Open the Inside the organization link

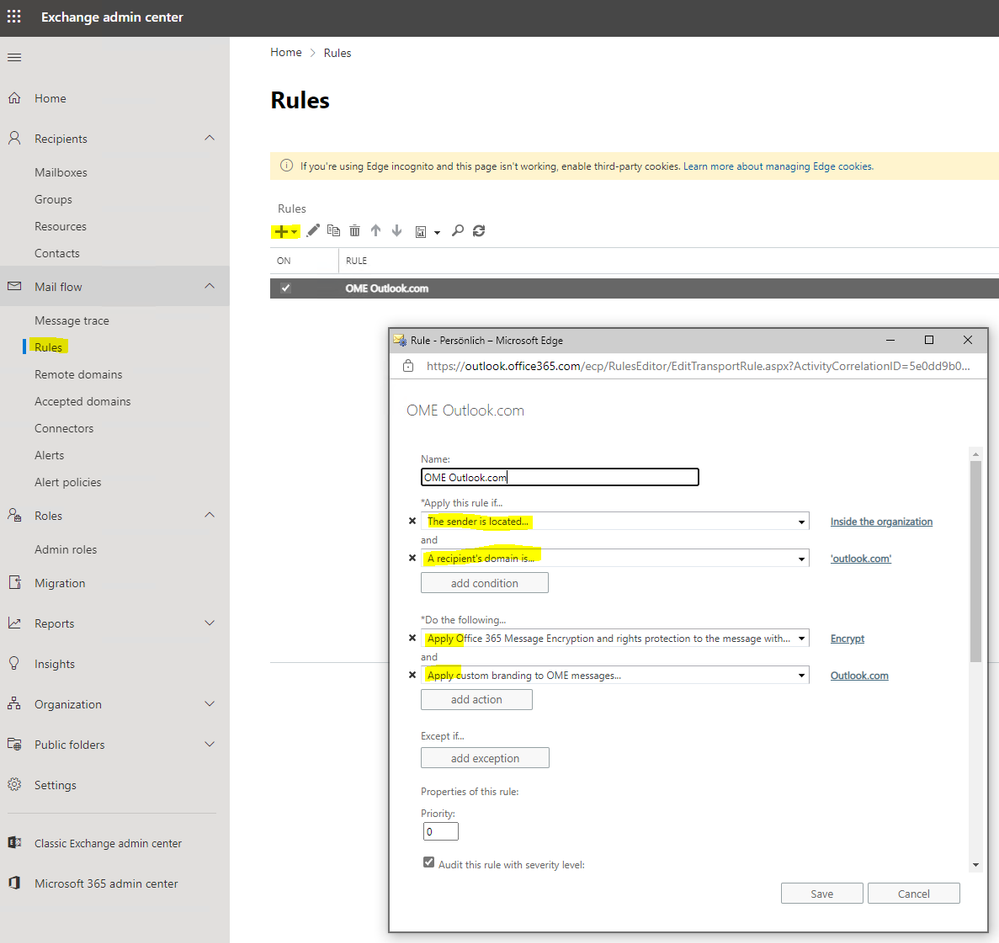point(881,521)
